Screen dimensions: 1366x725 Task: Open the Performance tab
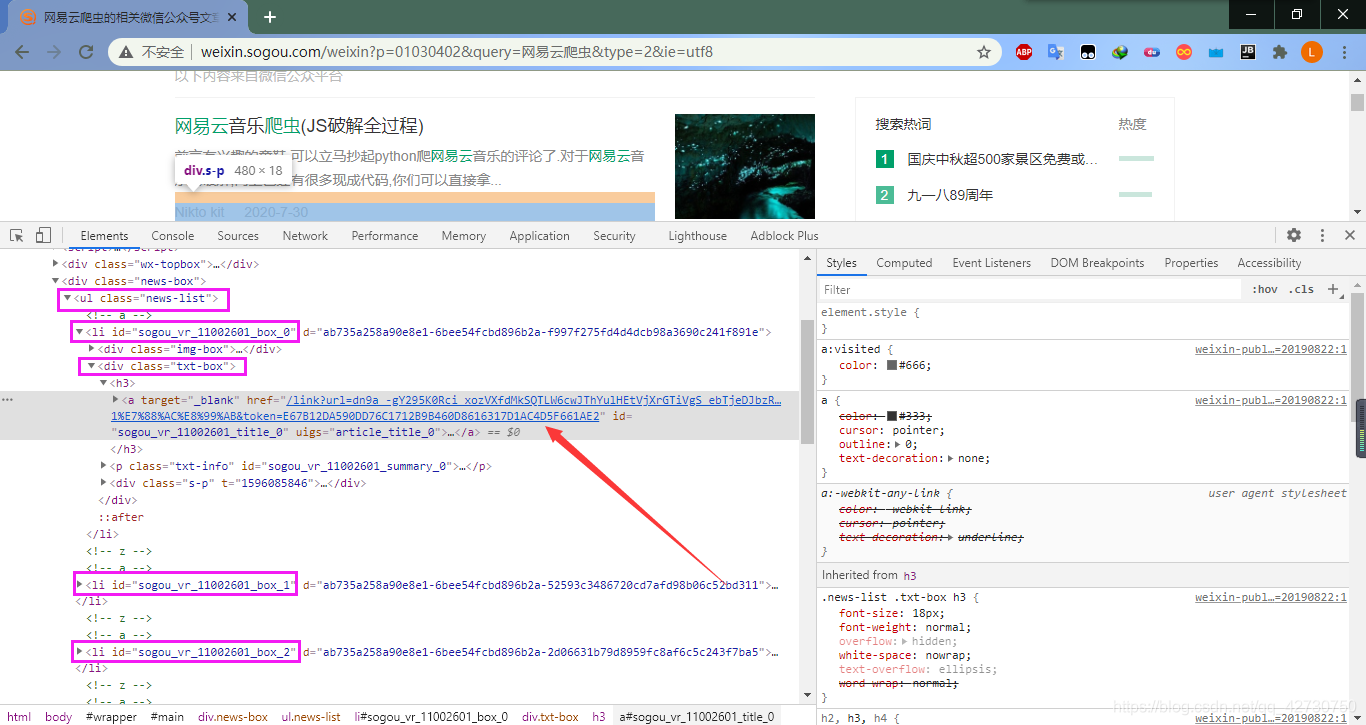click(385, 236)
